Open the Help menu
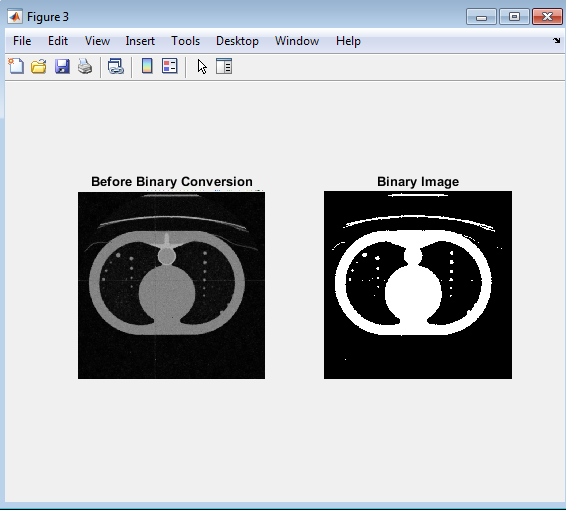Viewport: 566px width, 513px height. pos(348,41)
